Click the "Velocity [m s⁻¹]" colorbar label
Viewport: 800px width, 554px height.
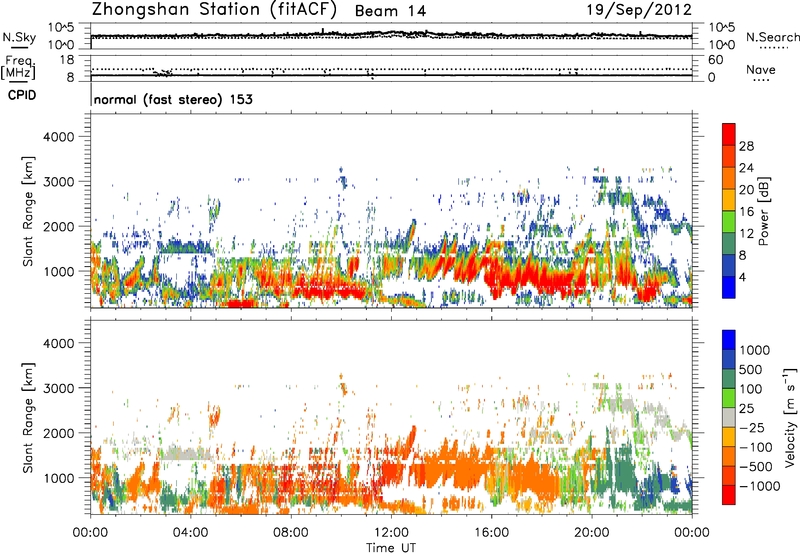pos(790,418)
